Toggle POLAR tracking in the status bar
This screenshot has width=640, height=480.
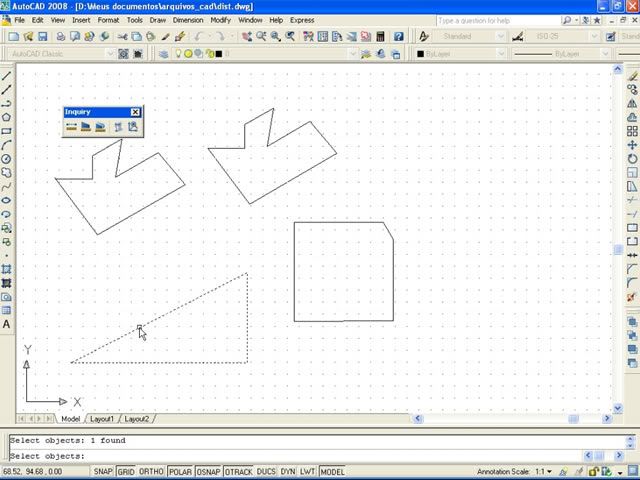coord(180,472)
